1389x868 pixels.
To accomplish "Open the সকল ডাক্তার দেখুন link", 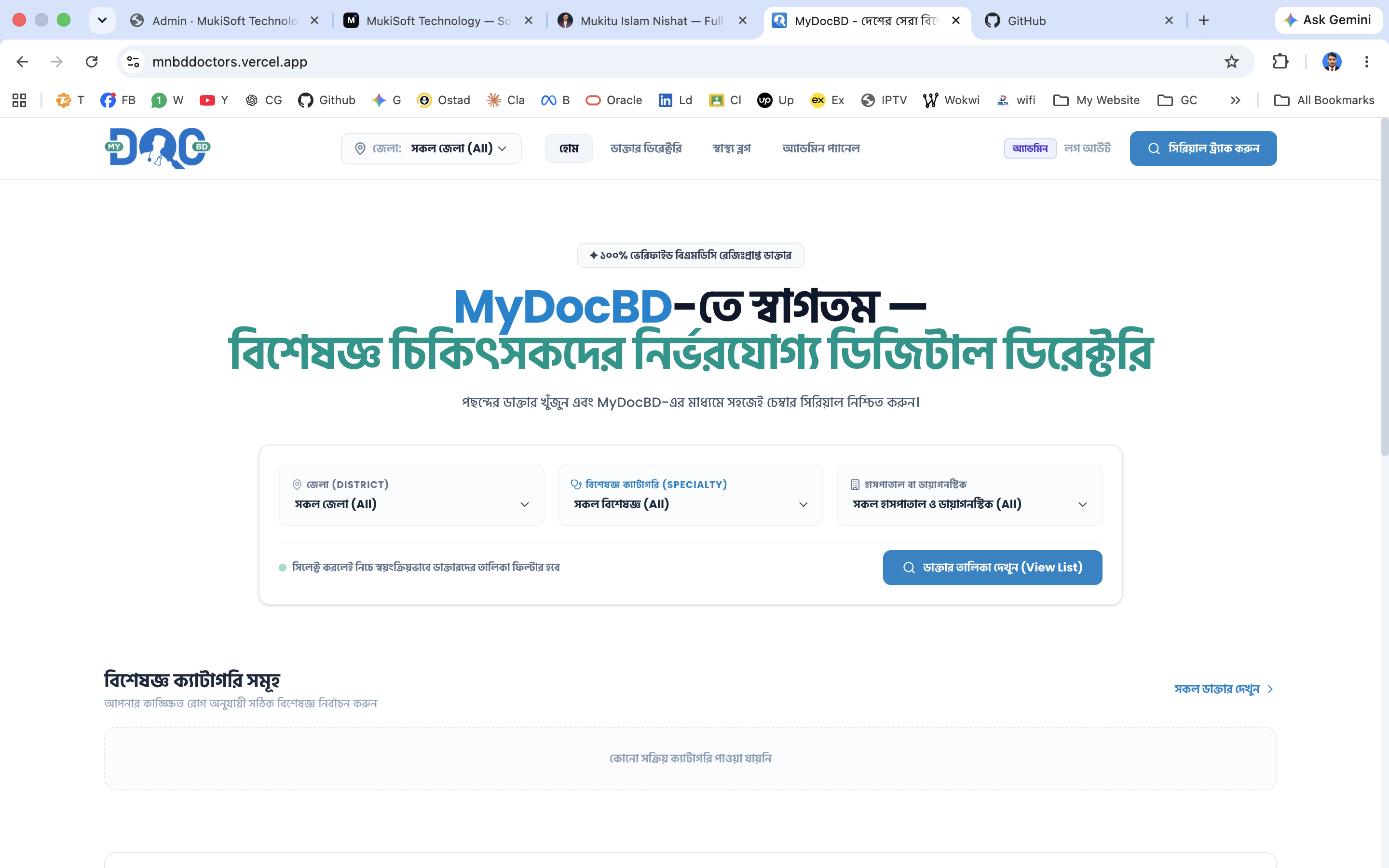I will click(x=1224, y=689).
